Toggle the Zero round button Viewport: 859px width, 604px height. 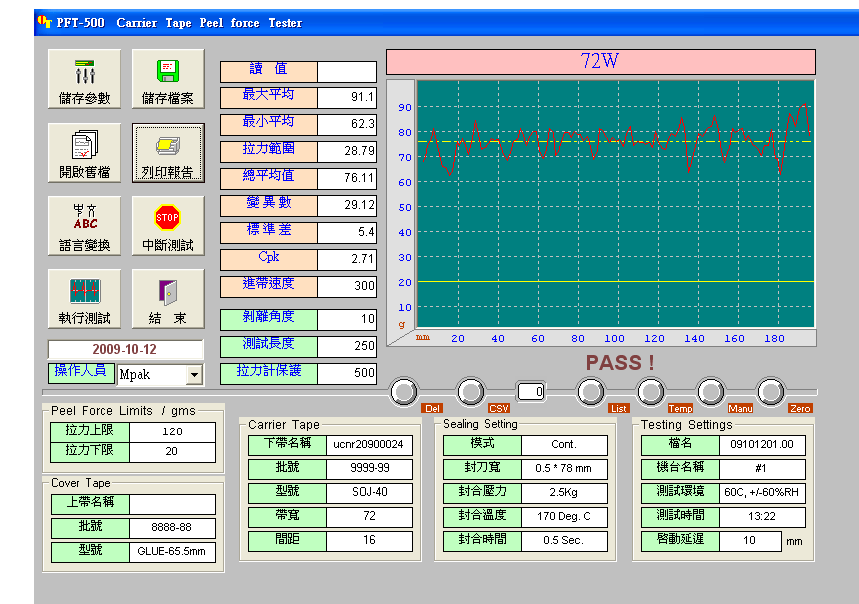[x=770, y=391]
